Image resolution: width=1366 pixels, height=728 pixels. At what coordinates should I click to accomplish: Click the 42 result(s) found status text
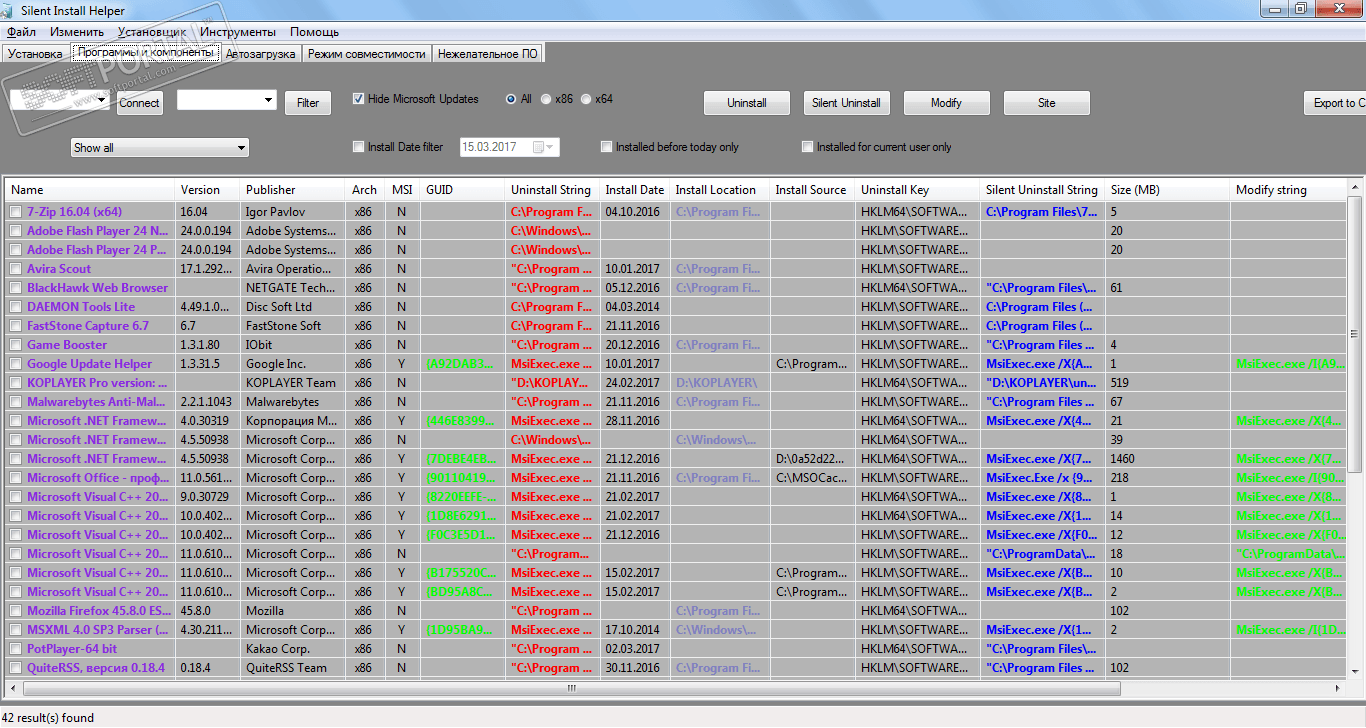tap(48, 717)
